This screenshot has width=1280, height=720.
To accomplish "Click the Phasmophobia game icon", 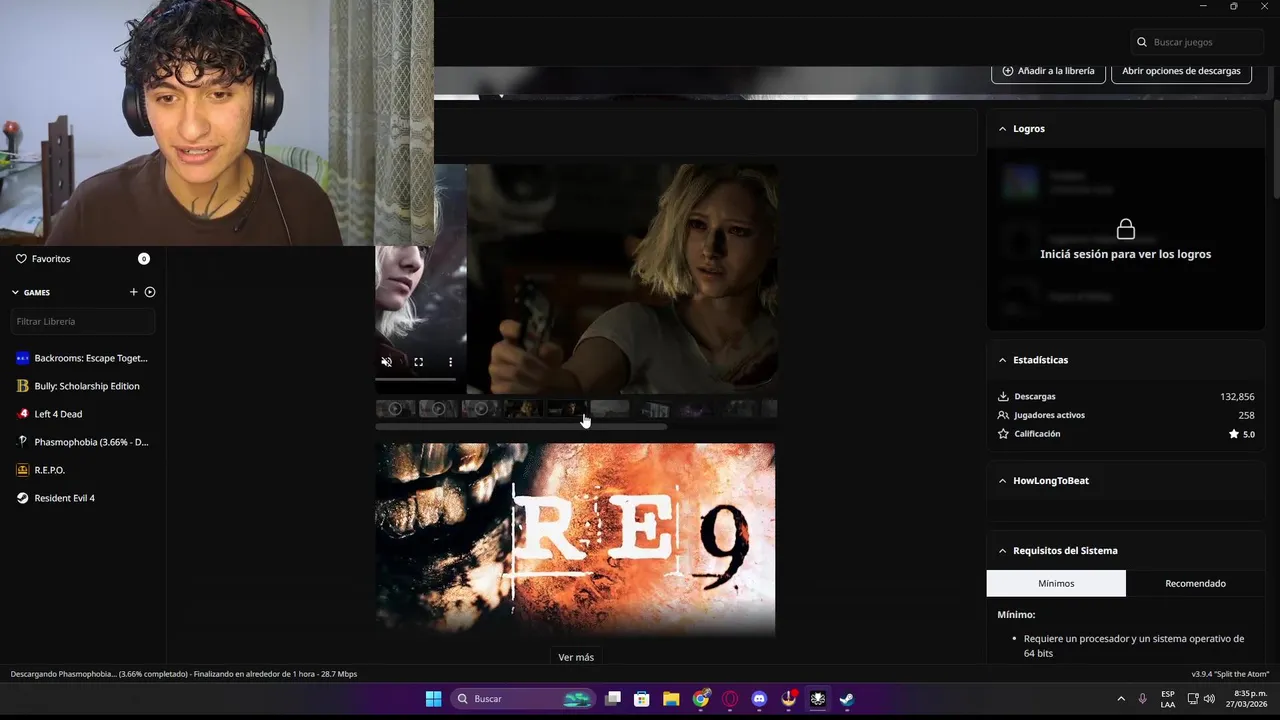I will [23, 442].
